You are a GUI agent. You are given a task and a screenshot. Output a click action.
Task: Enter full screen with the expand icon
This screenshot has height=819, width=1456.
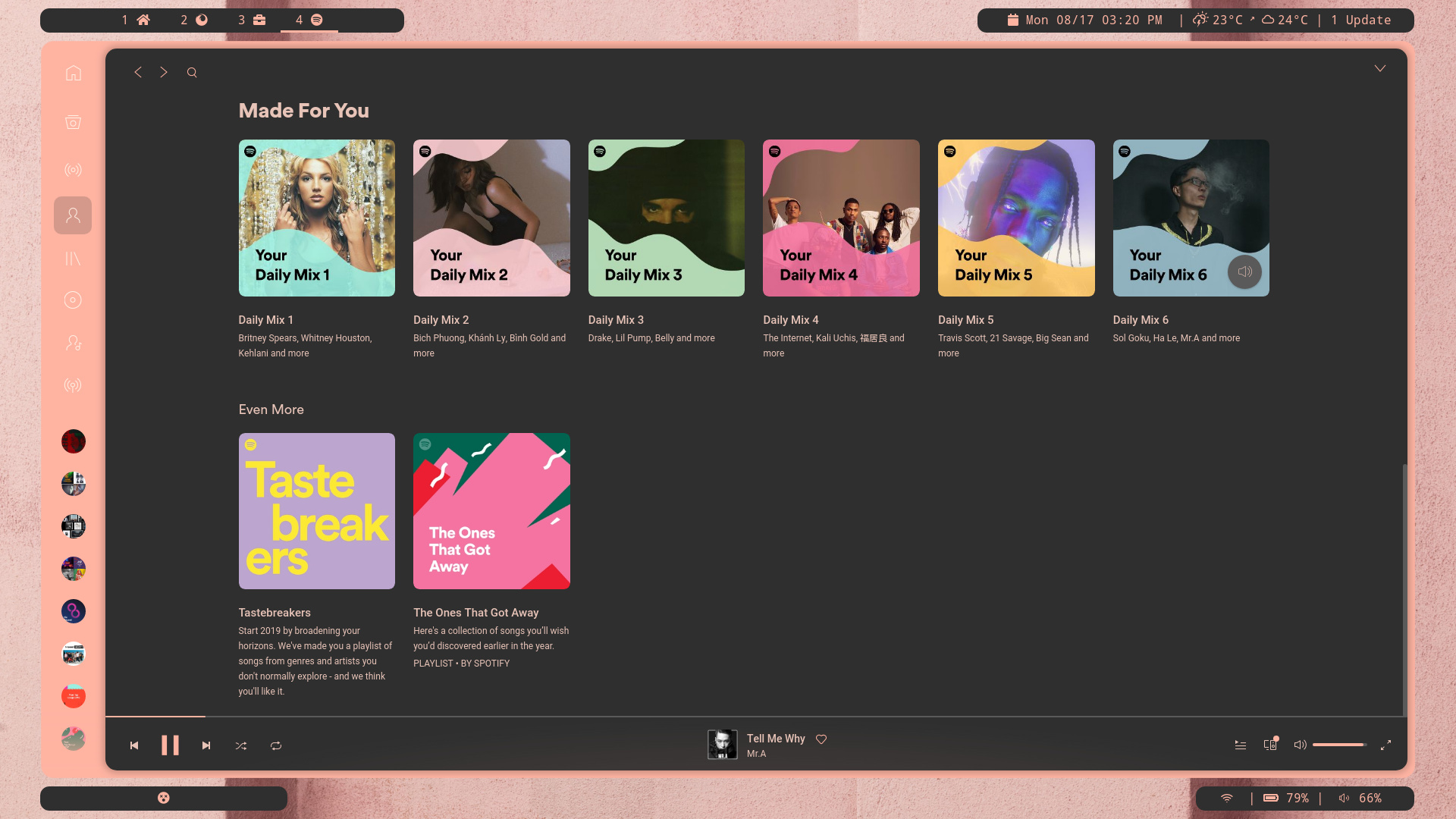[1385, 745]
